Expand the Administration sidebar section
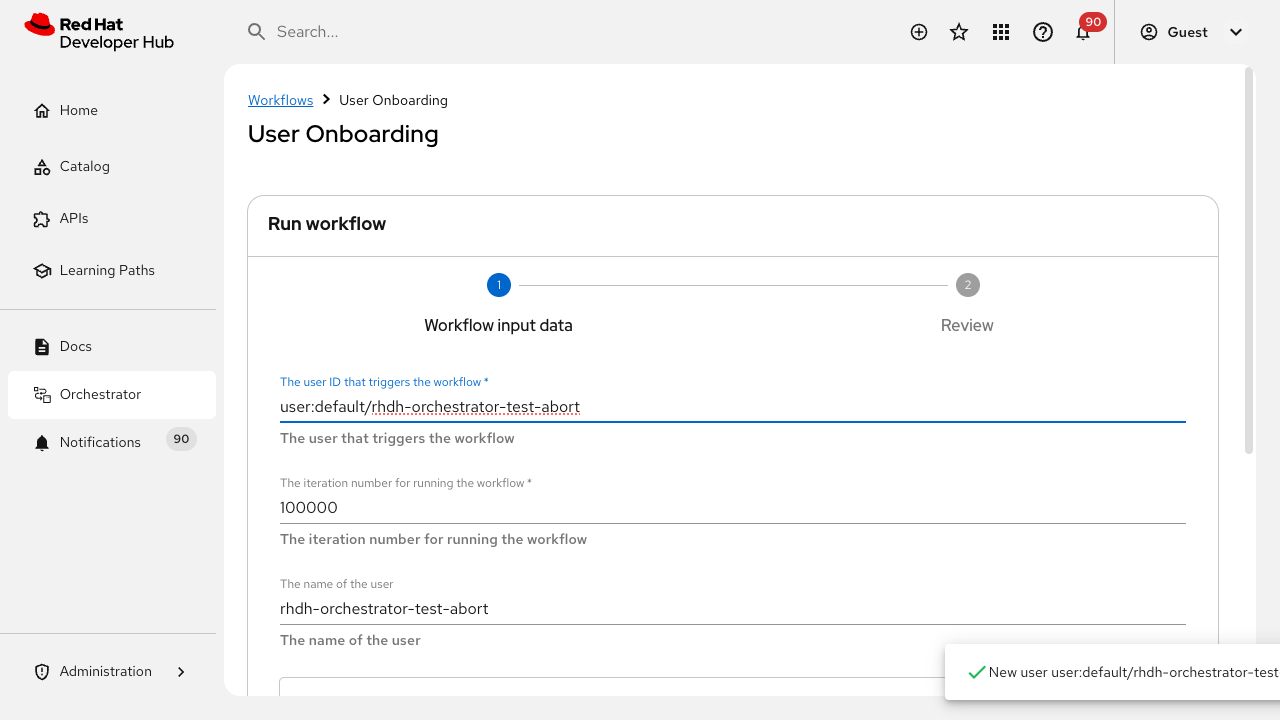 pyautogui.click(x=181, y=672)
